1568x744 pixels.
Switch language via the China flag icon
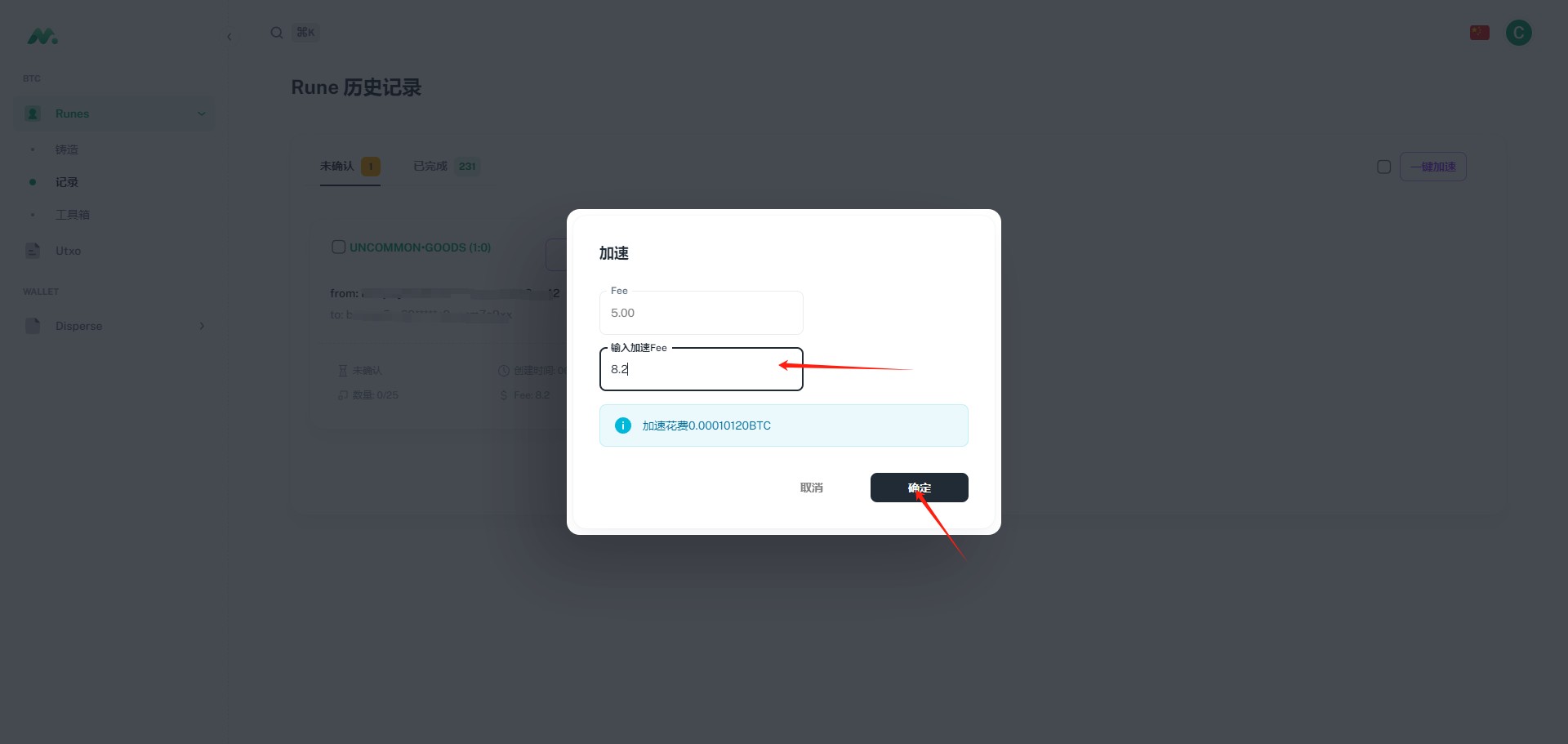(1479, 33)
